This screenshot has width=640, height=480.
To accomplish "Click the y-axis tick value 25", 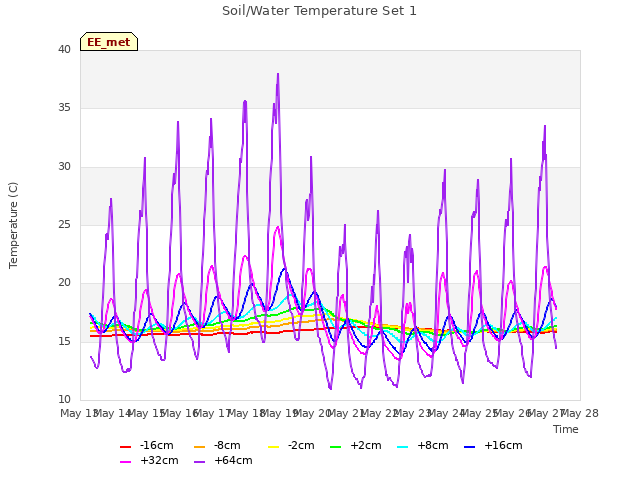I will 64,224.
